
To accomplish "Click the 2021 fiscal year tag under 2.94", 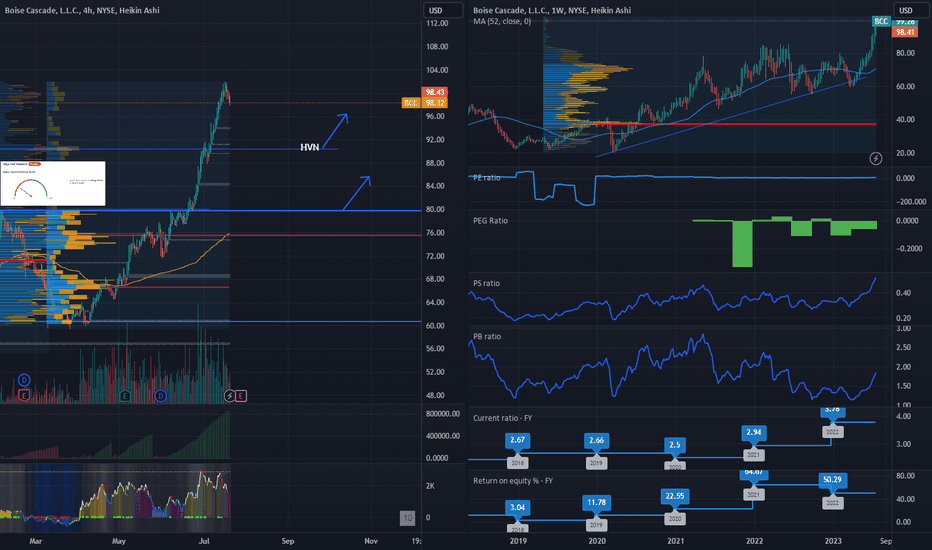I will [754, 455].
